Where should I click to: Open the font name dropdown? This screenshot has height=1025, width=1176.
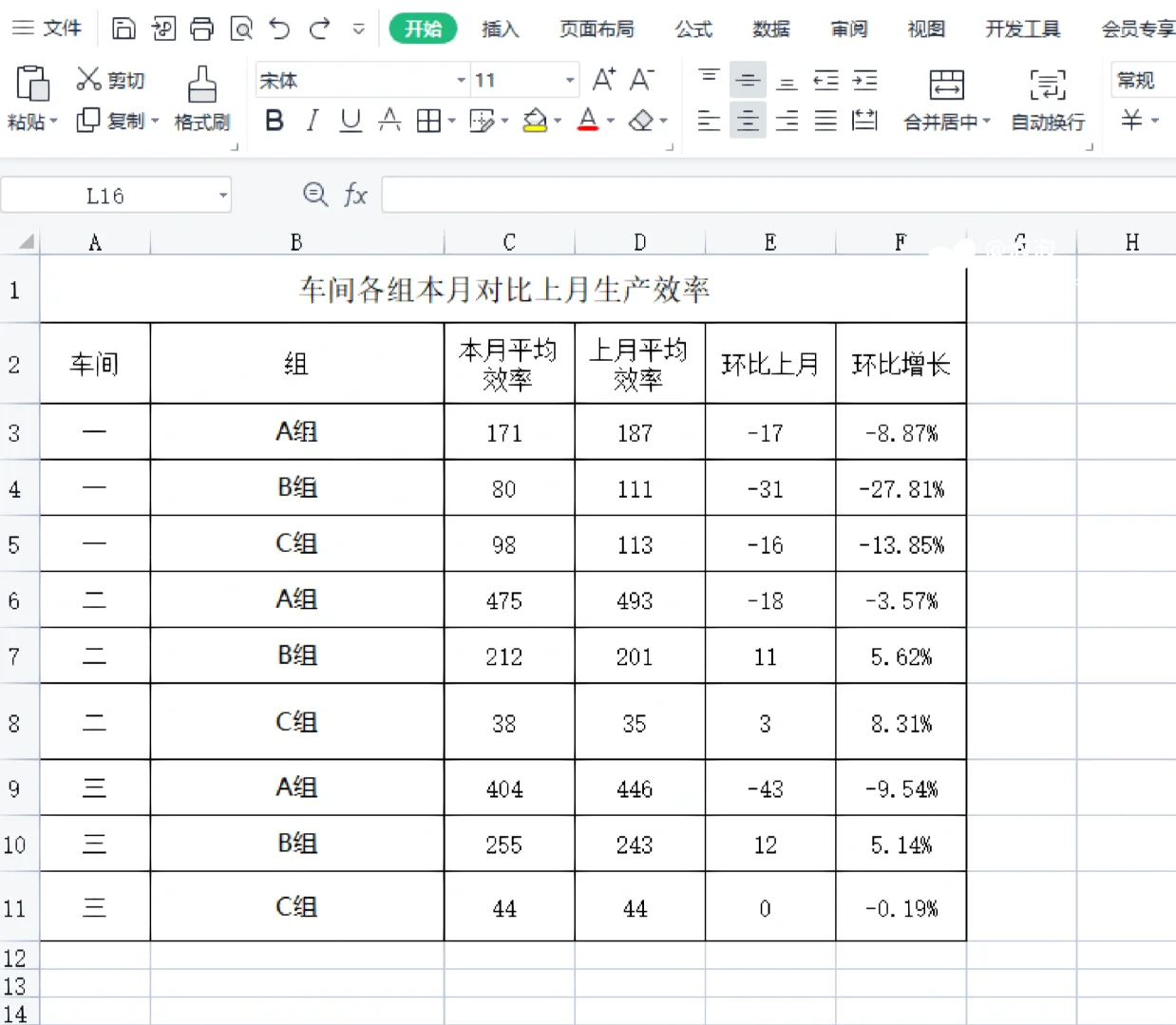[461, 80]
